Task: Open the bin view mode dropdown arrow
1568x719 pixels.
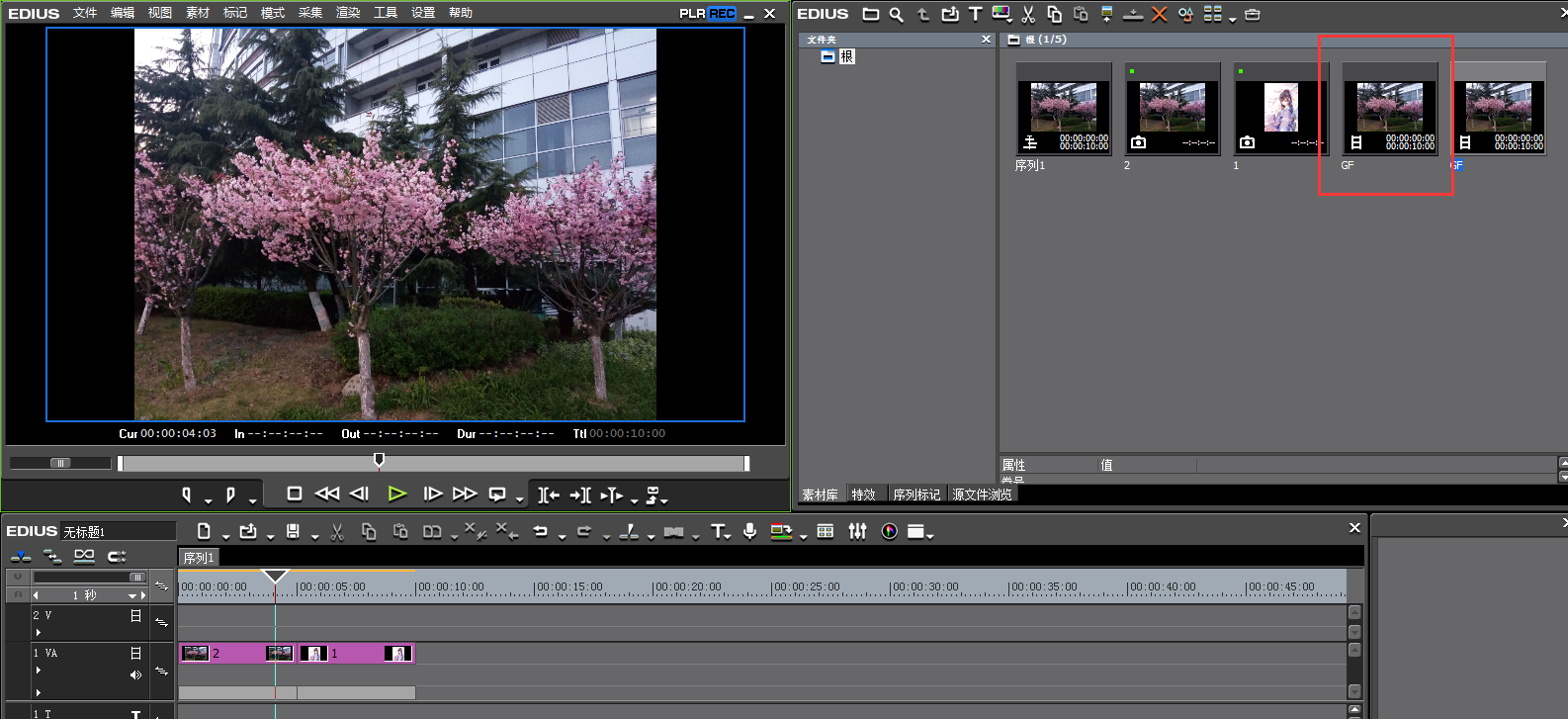Action: 1232,18
